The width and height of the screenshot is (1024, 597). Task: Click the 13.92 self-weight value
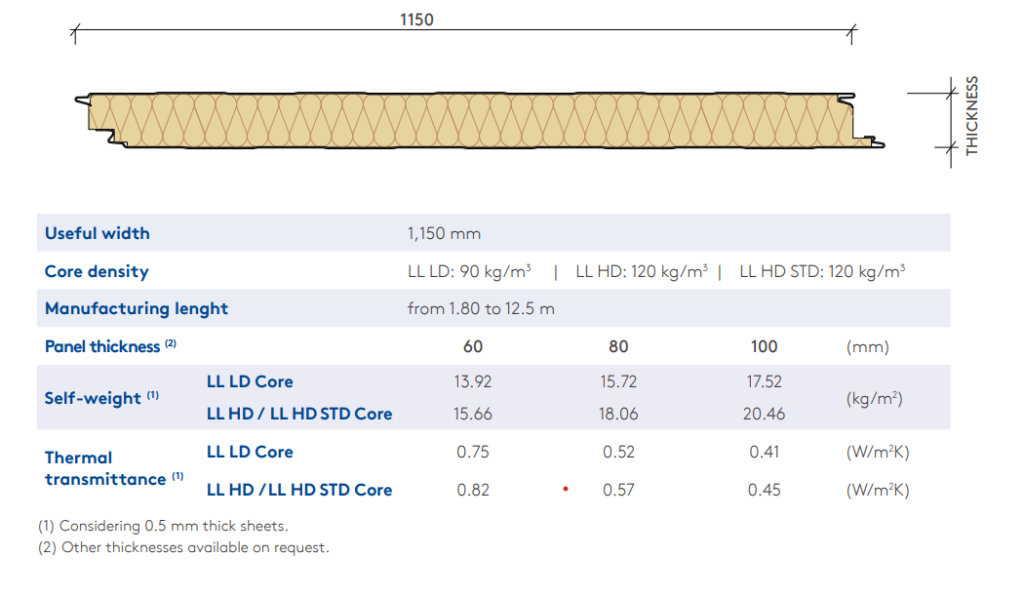click(x=473, y=382)
